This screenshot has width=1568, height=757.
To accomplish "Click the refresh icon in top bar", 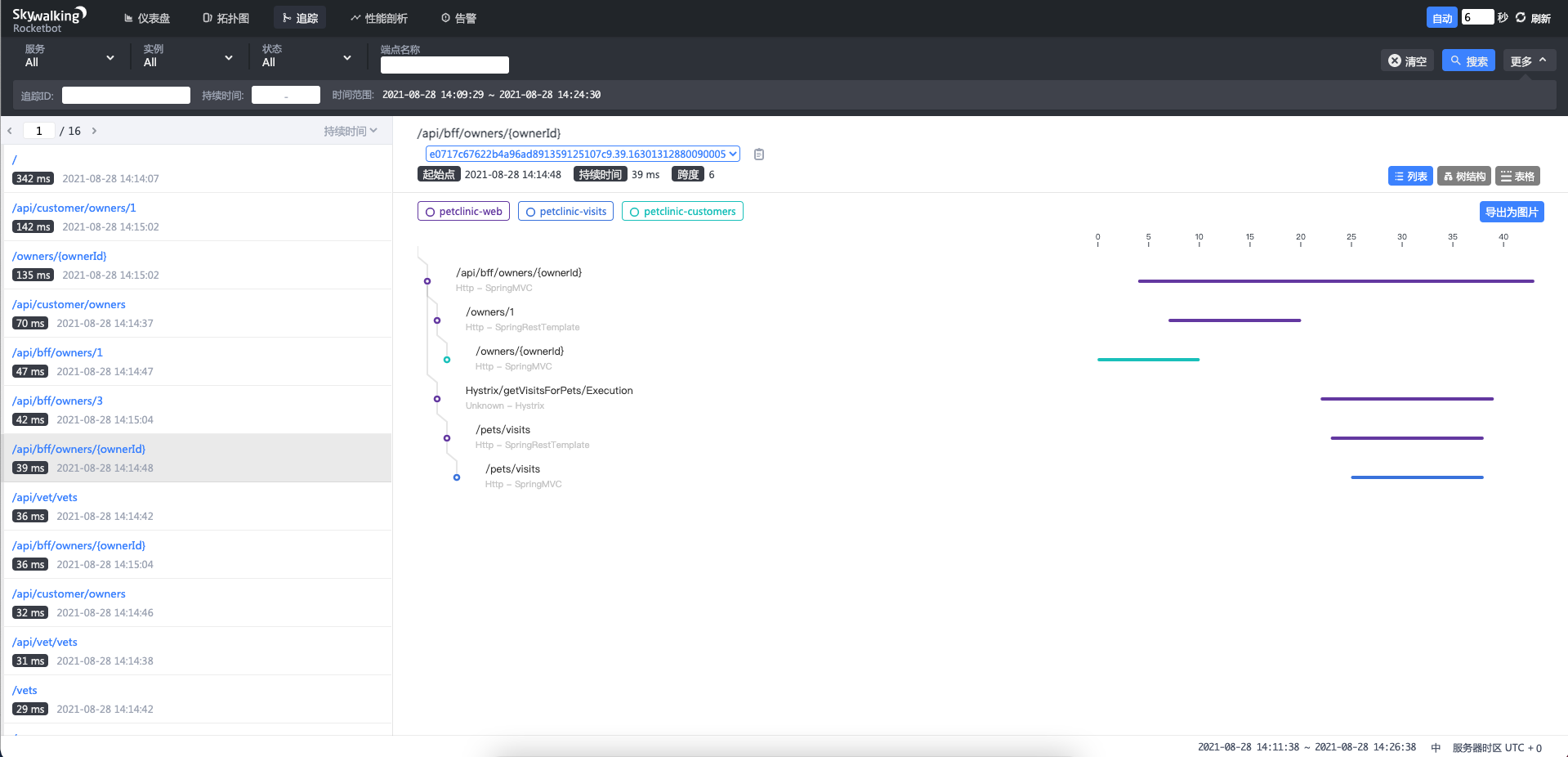I will [x=1521, y=17].
